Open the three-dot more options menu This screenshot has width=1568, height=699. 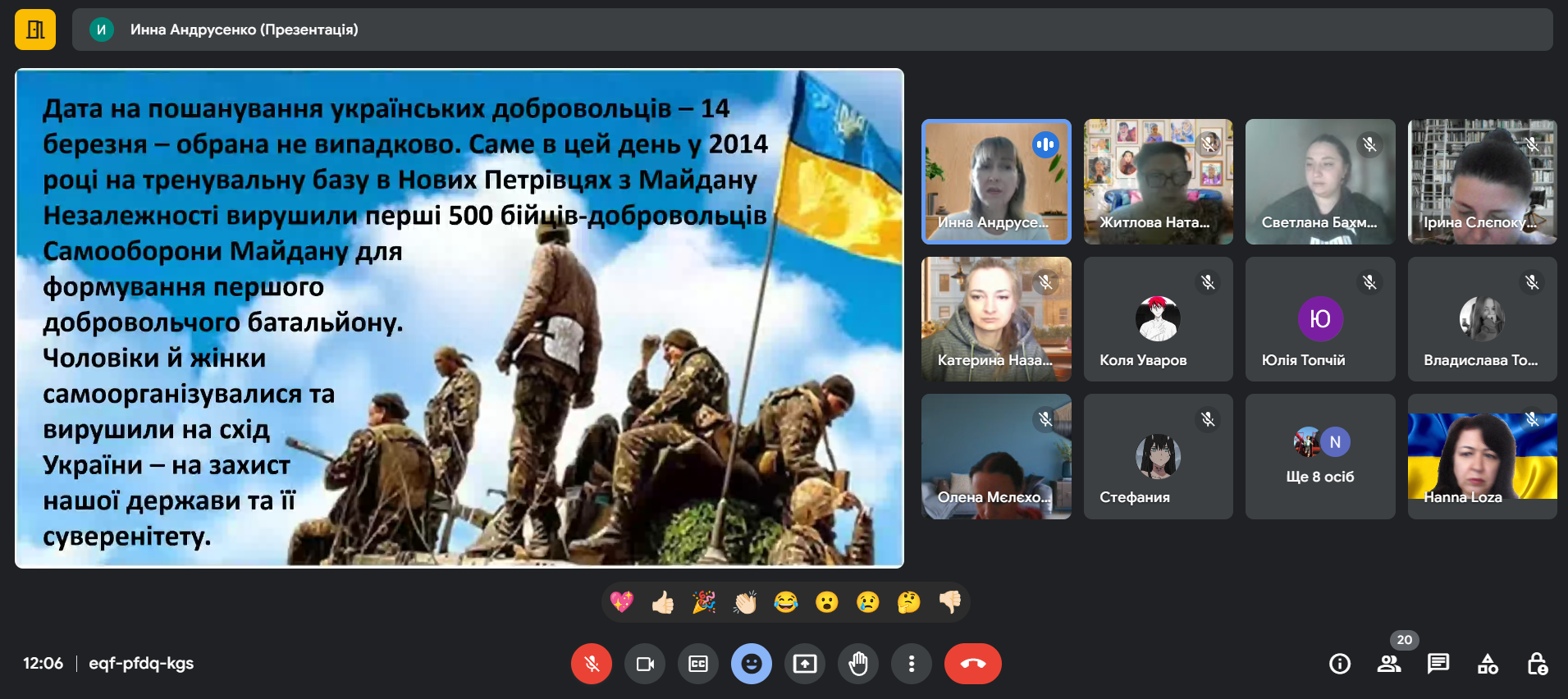point(912,664)
